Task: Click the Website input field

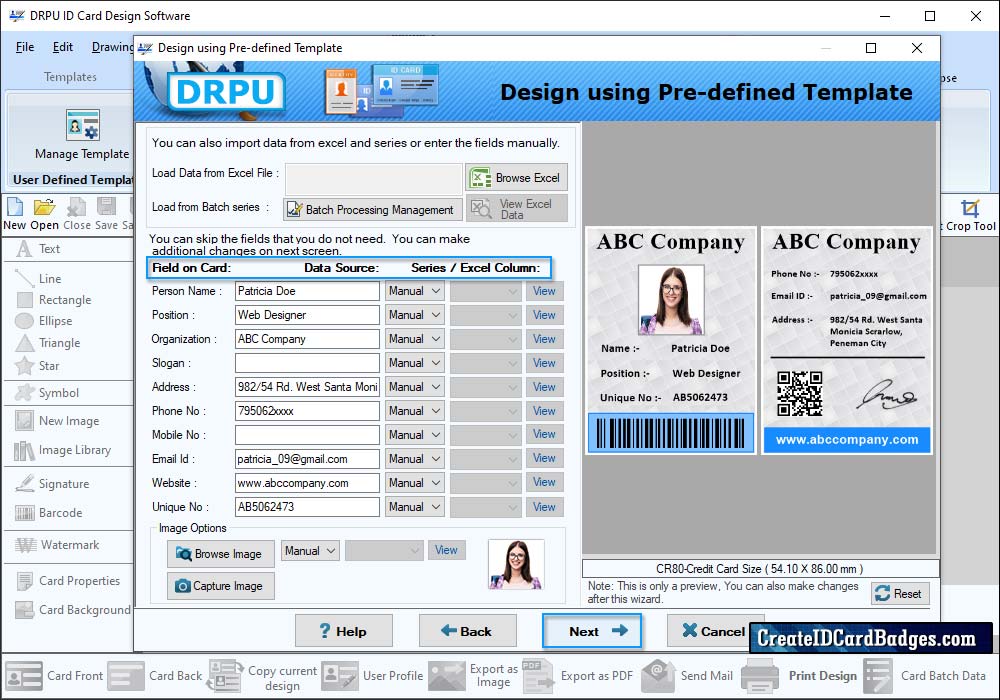Action: (x=307, y=483)
